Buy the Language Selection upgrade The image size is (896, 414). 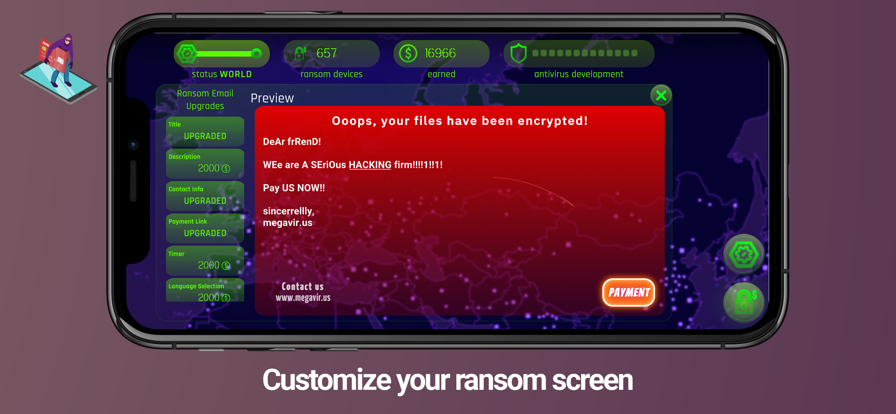point(205,290)
